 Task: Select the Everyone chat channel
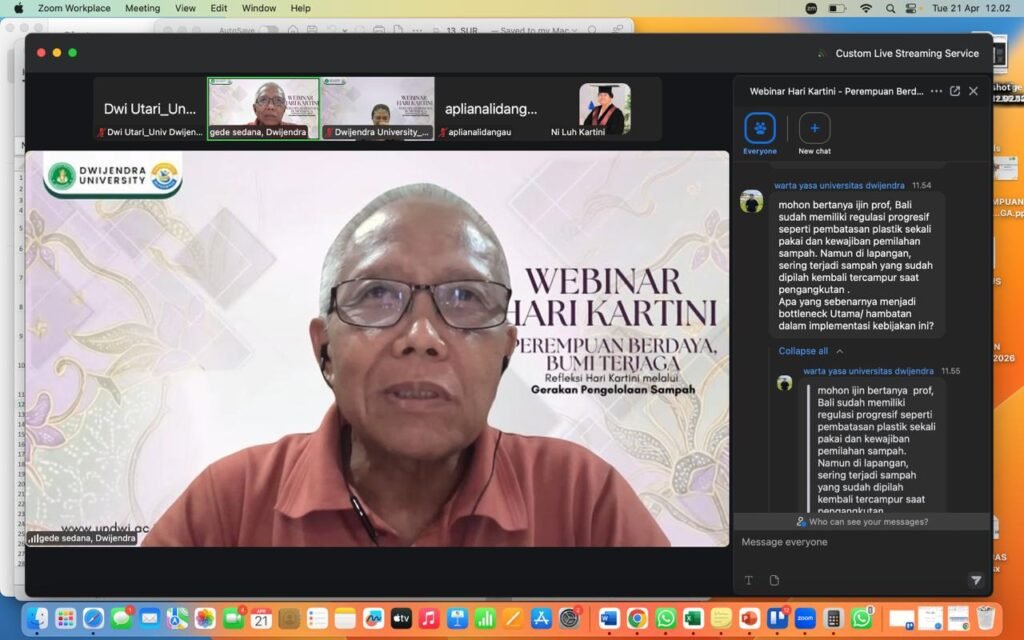coord(760,129)
